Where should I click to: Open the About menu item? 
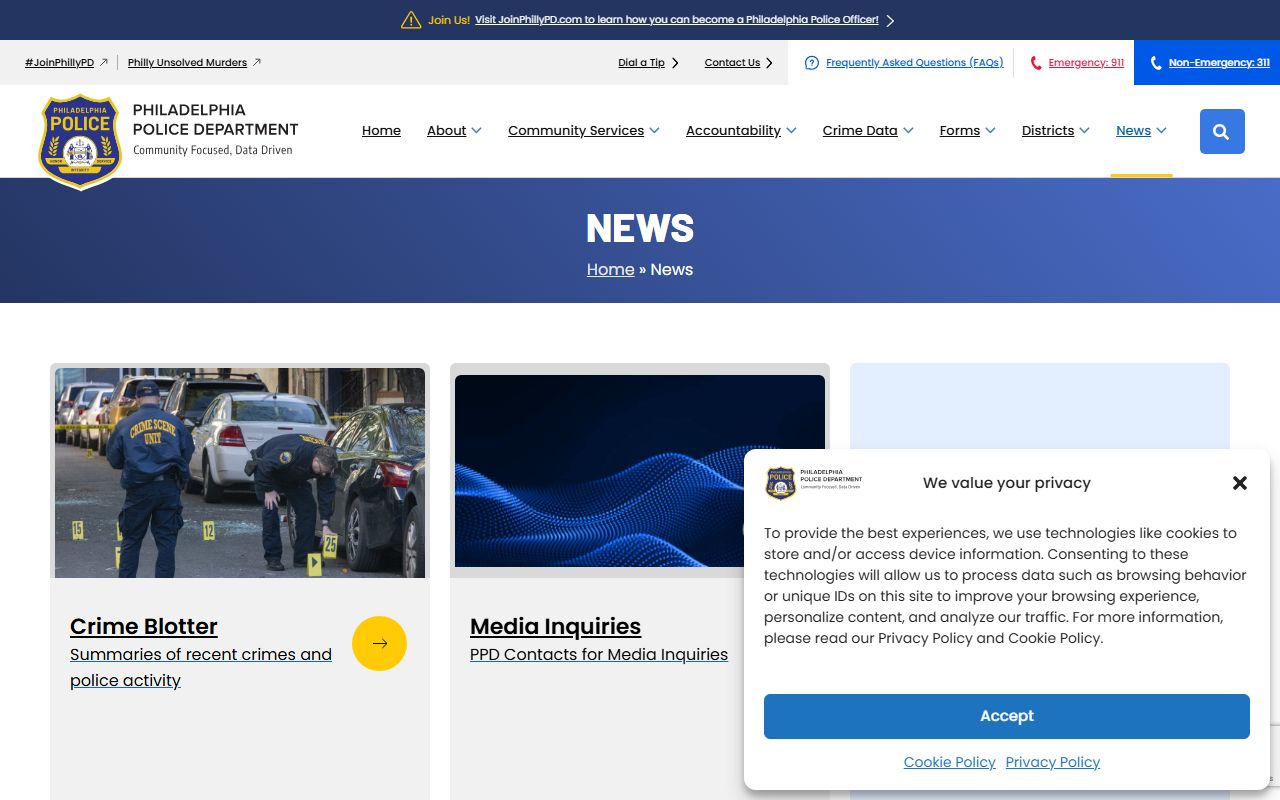446,131
